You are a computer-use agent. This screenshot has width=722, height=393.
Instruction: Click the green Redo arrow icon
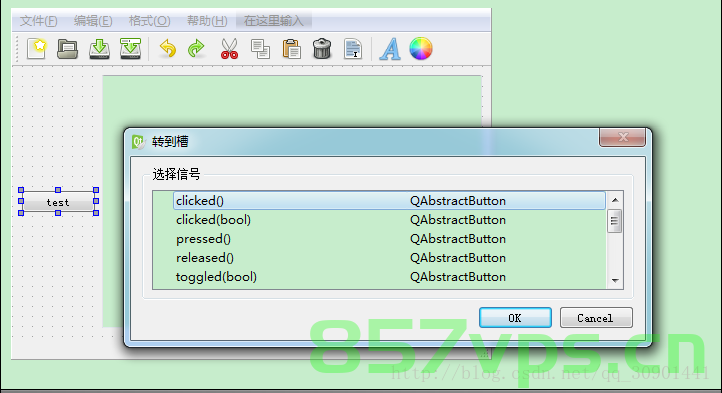197,49
